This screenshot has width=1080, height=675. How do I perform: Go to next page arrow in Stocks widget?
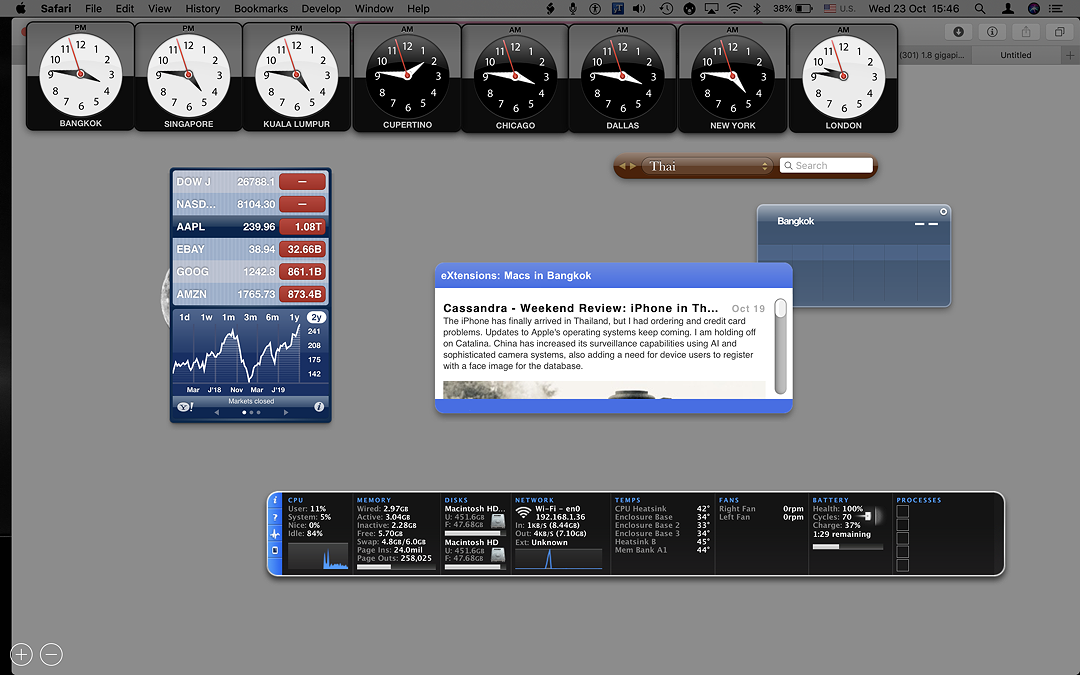tap(286, 413)
